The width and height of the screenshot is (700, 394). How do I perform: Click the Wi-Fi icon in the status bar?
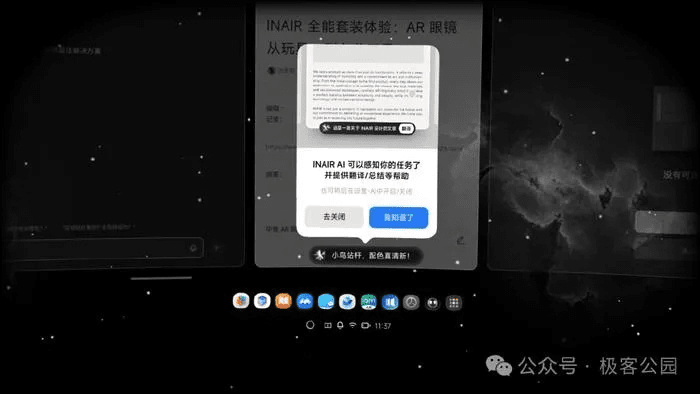pyautogui.click(x=353, y=325)
